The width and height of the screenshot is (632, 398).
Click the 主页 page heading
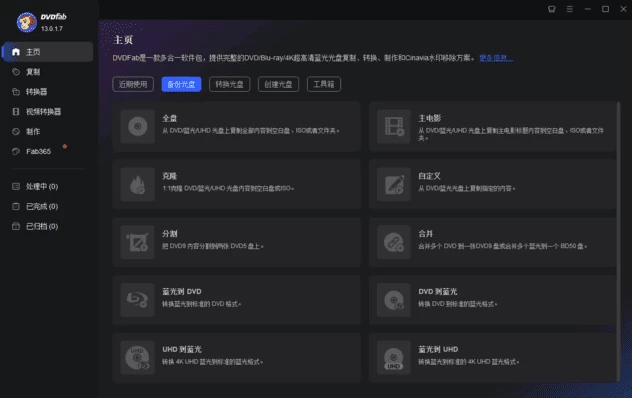123,40
